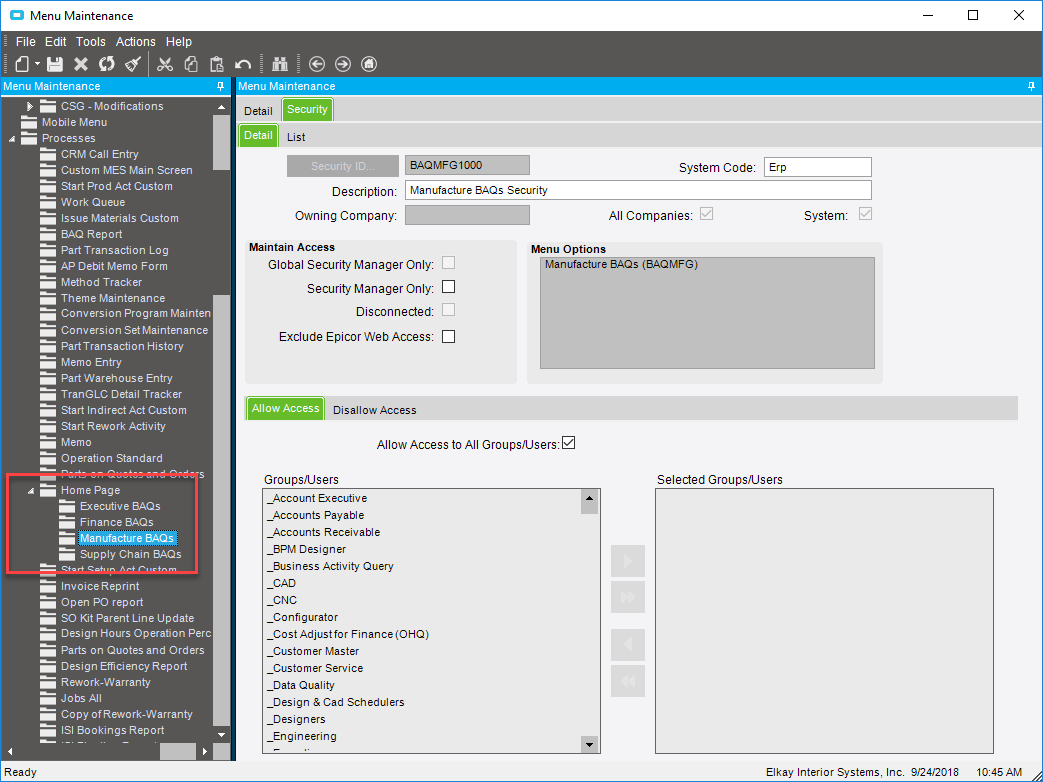Pin the right Menu Maintenance panel
This screenshot has height=782, width=1043.
click(x=1031, y=86)
